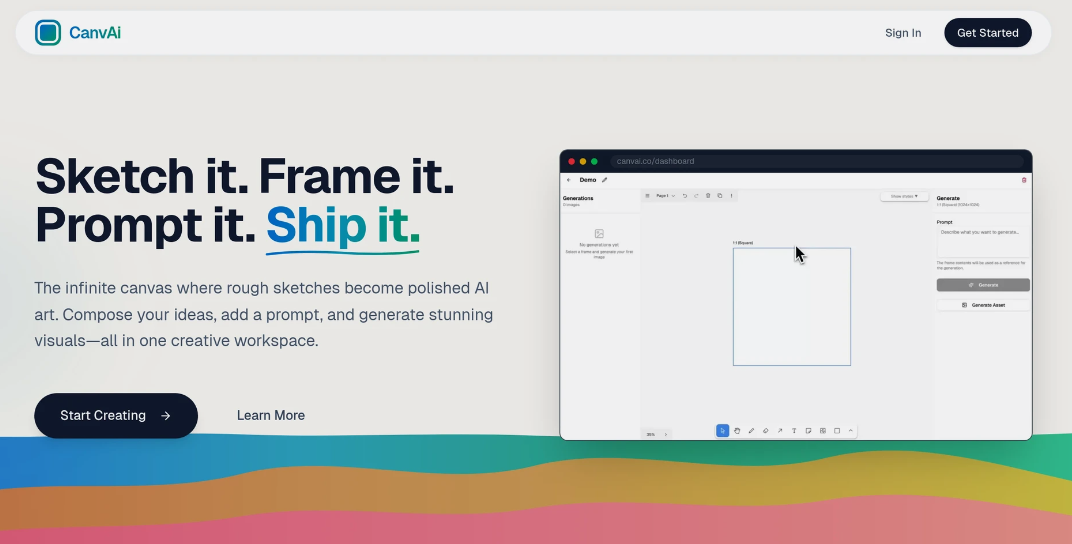Click the pencil icon next to Demo

coord(605,180)
